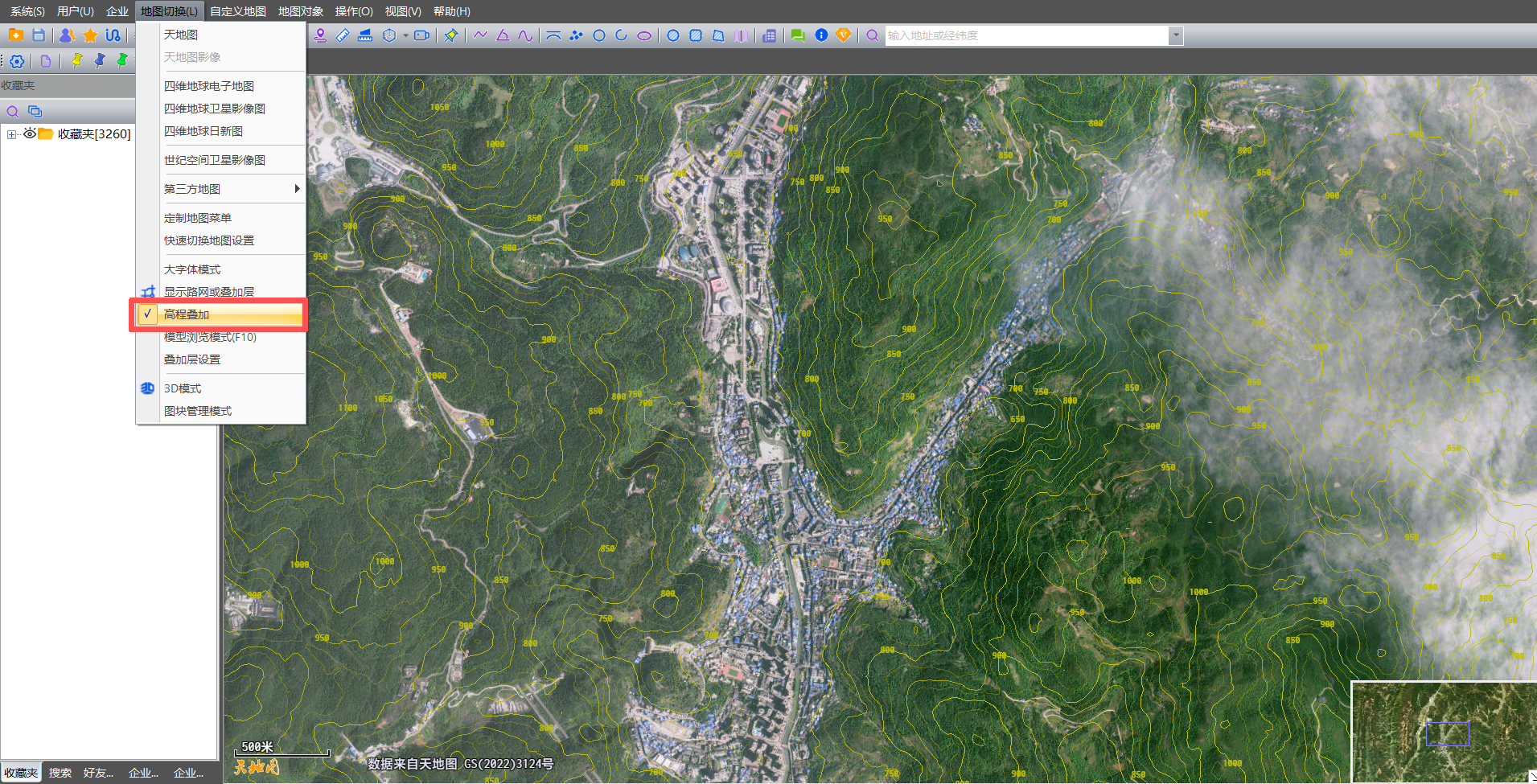Screen dimensions: 1537x784
Task: Select the scattered points tool
Action: [x=576, y=35]
